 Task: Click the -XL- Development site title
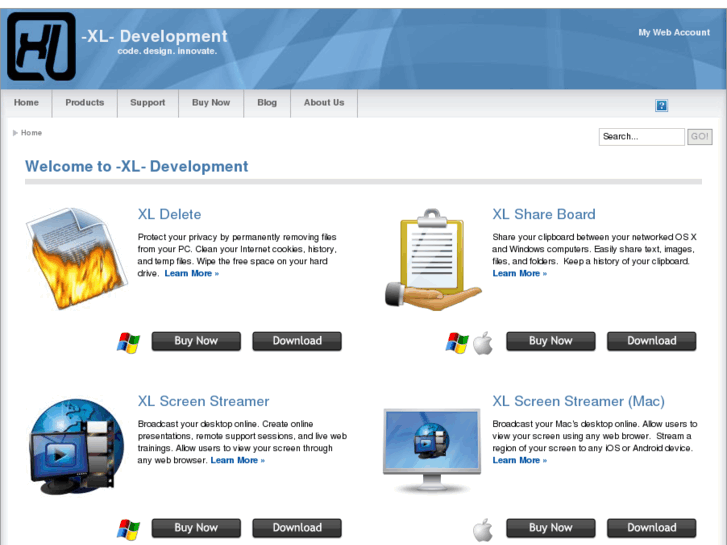[x=154, y=36]
